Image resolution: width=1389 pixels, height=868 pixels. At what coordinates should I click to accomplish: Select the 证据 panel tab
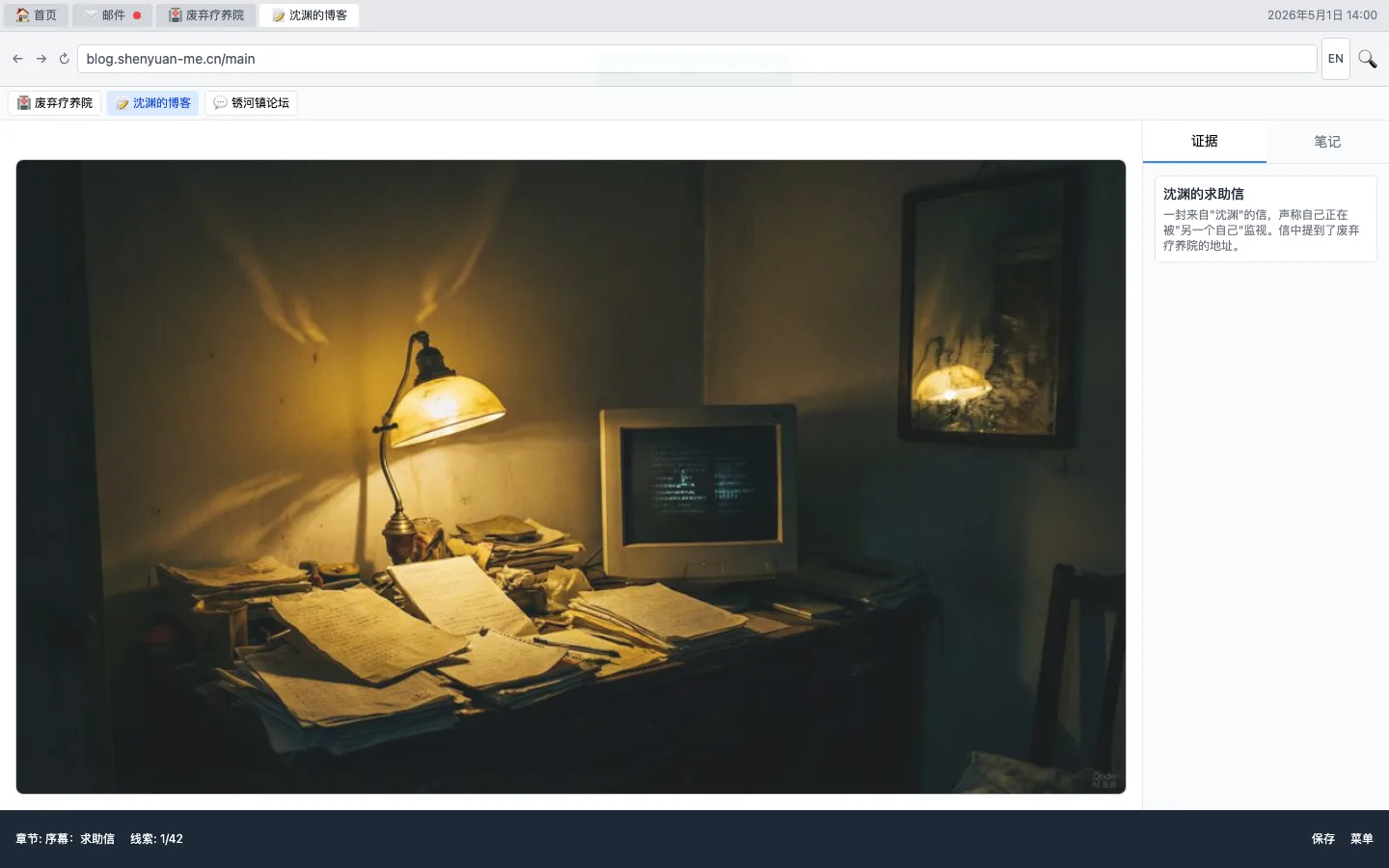[1205, 142]
